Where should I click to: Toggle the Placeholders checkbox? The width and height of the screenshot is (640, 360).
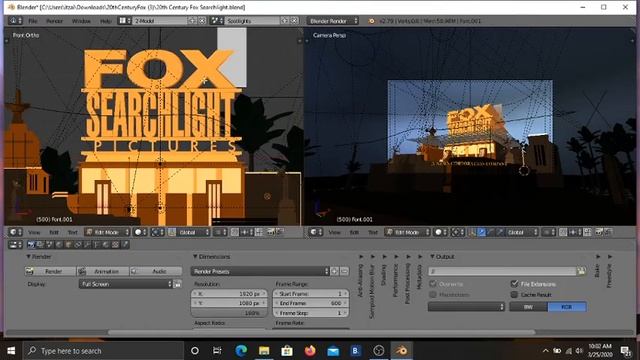pos(433,294)
